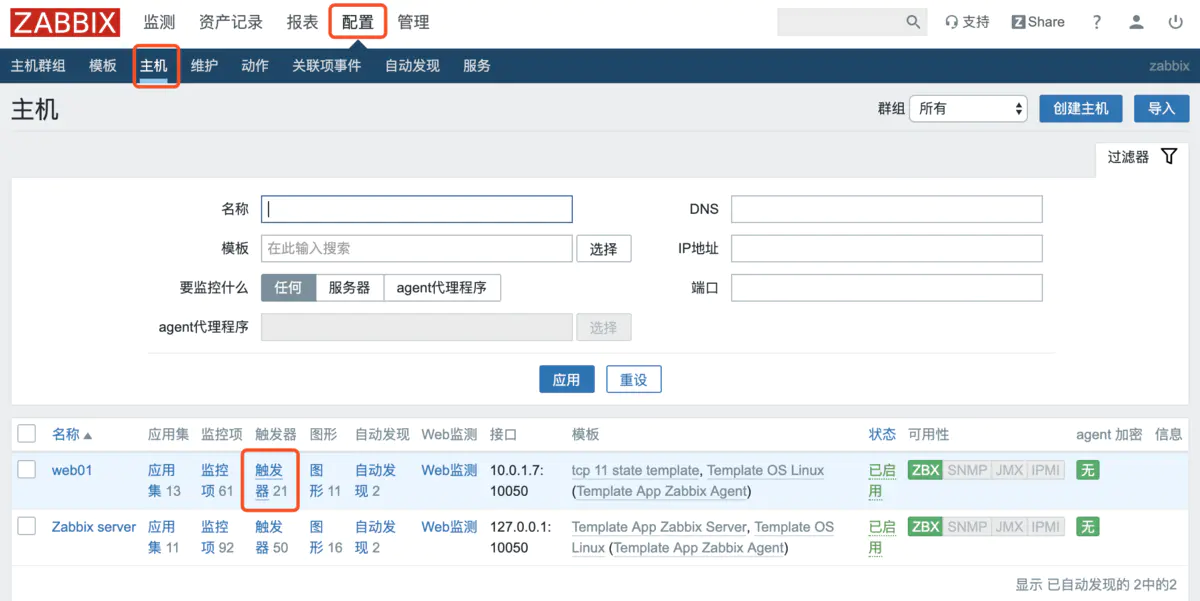
Task: Open the 管理 top menu
Action: (413, 22)
